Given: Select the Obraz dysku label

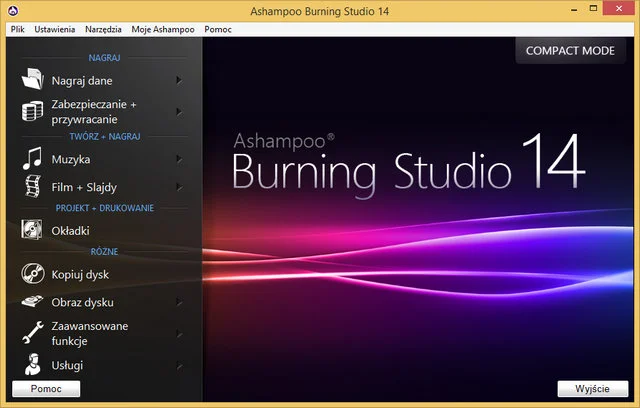Looking at the screenshot, I should click(x=82, y=302).
